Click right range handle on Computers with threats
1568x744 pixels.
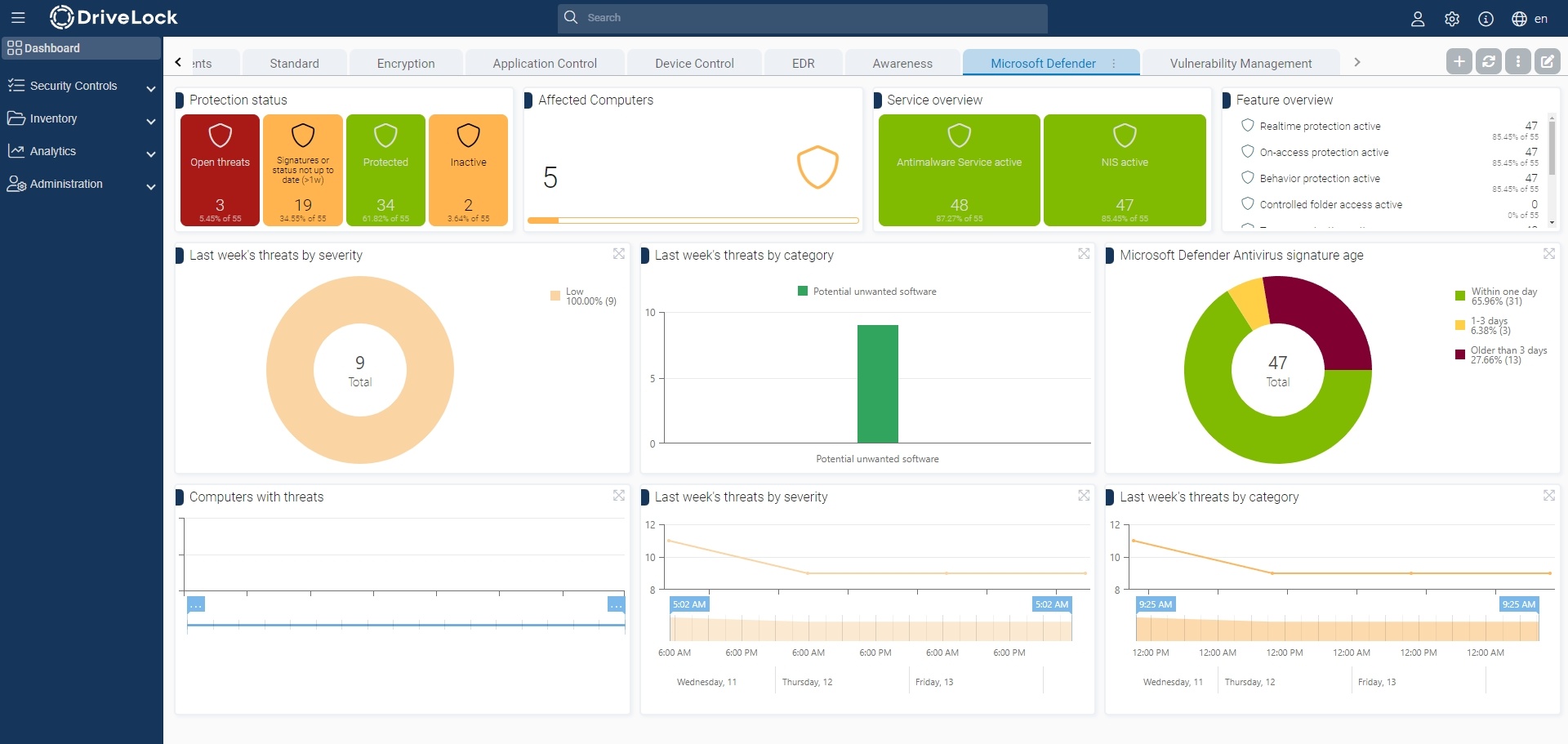coord(617,604)
